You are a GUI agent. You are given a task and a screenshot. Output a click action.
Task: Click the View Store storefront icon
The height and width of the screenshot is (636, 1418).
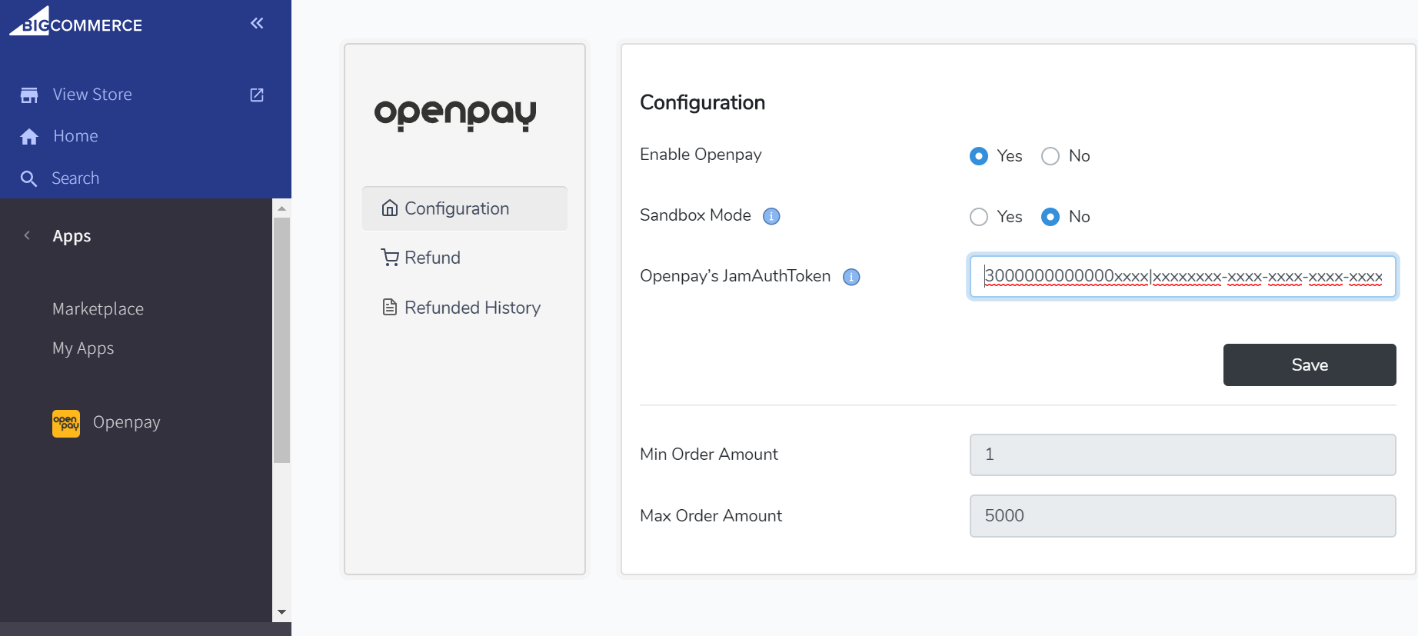(x=29, y=95)
